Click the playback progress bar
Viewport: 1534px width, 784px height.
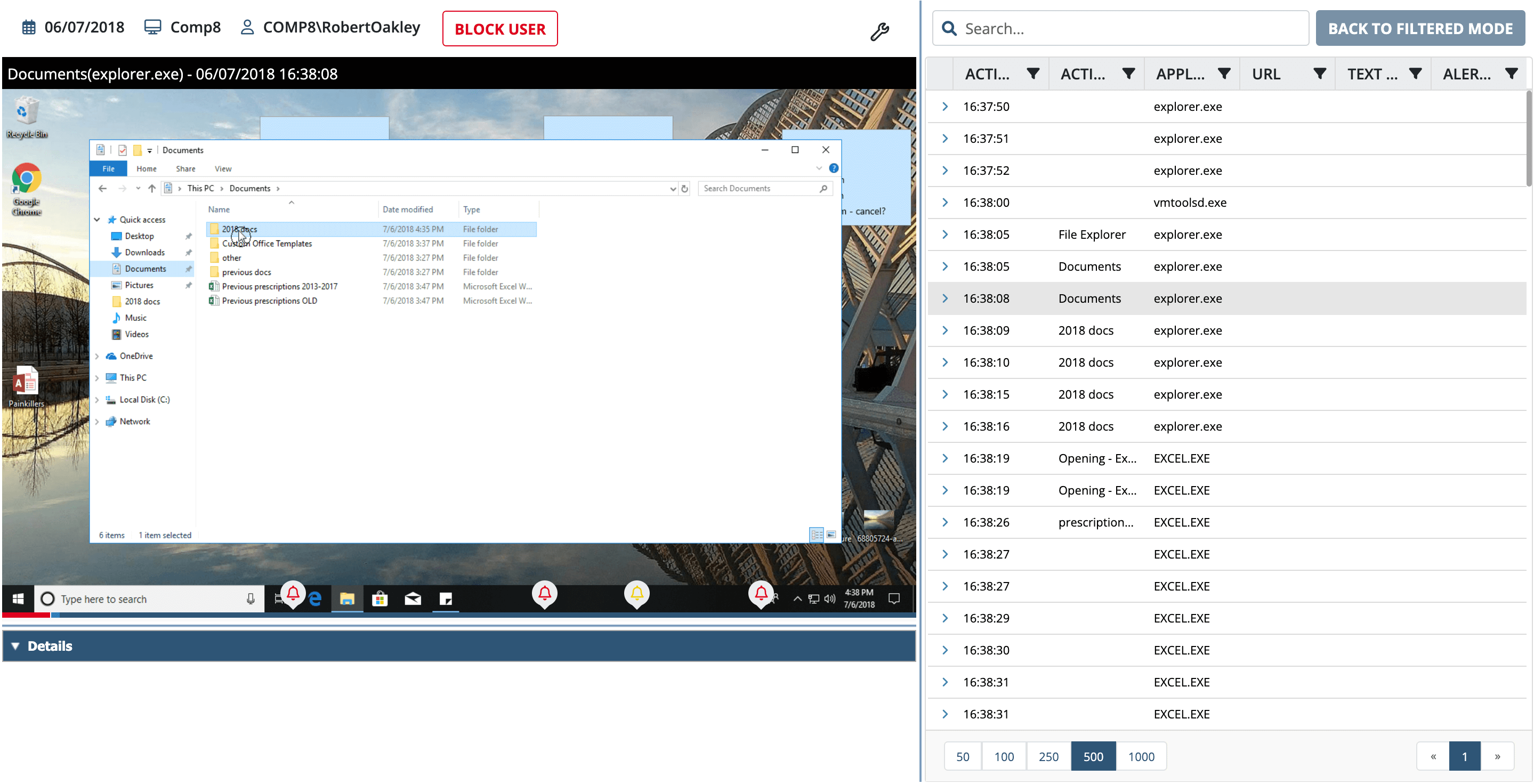[x=458, y=615]
